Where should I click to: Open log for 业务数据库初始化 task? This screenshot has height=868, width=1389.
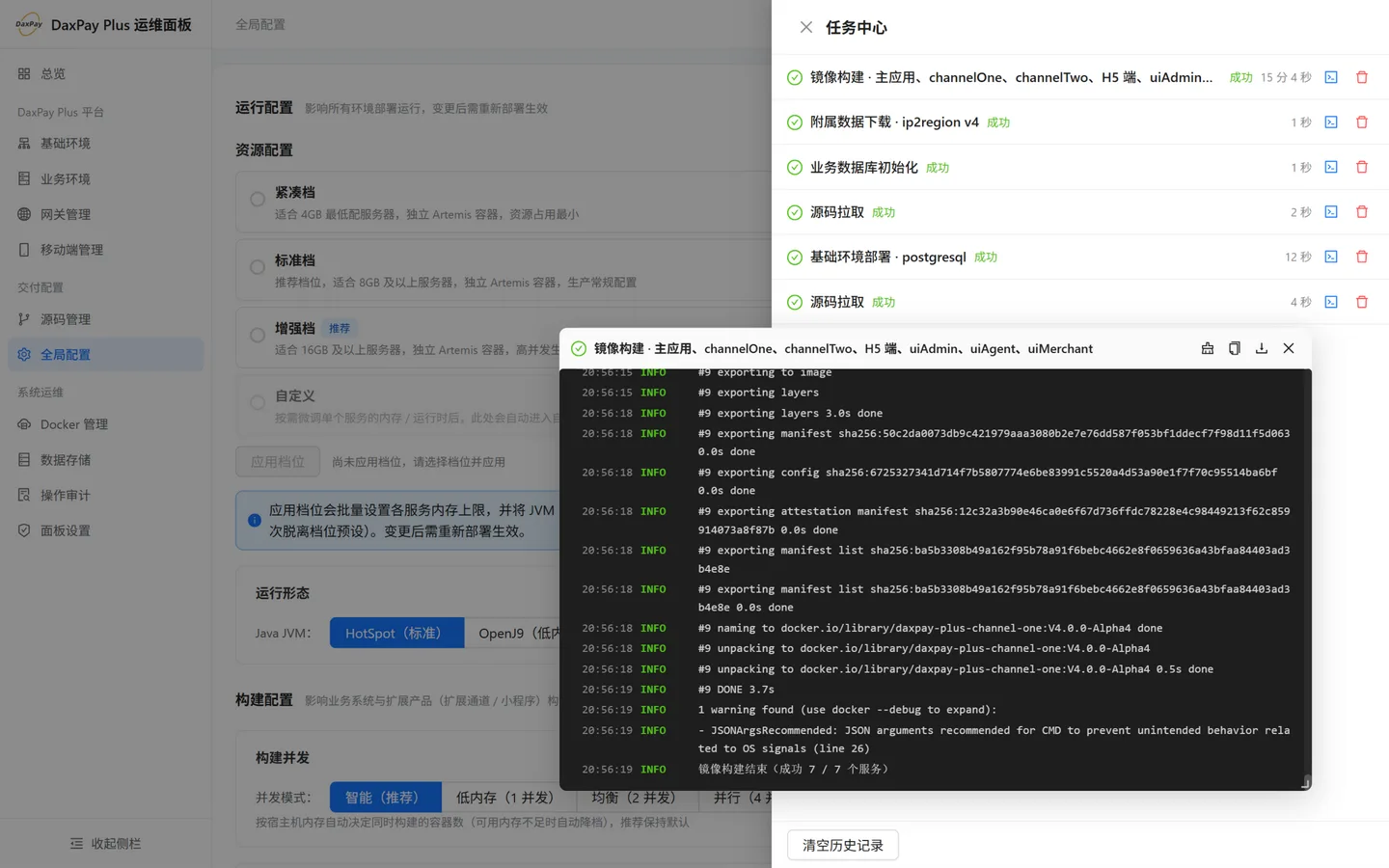[x=1331, y=167]
